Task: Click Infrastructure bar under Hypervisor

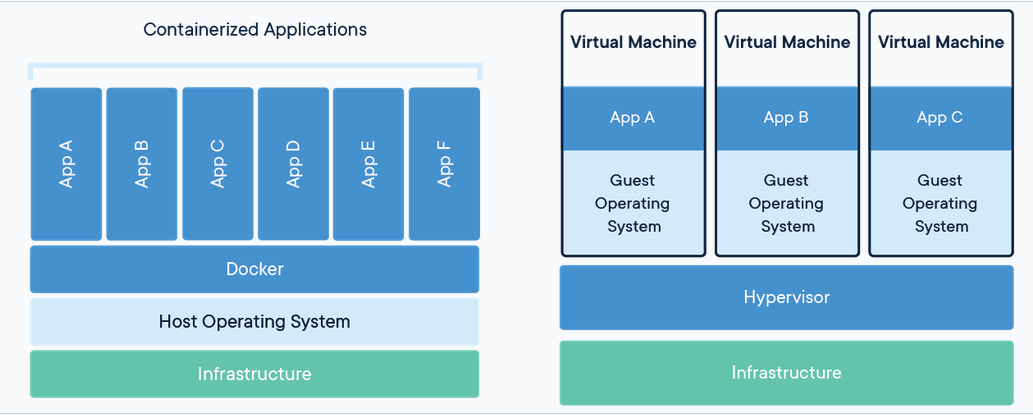Action: [x=787, y=373]
